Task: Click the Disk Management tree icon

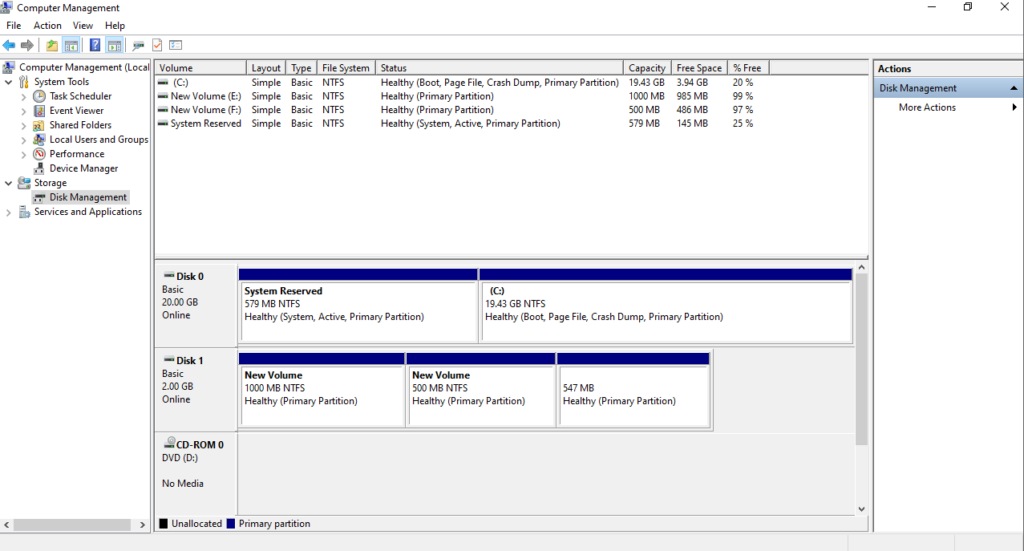Action: coord(39,197)
